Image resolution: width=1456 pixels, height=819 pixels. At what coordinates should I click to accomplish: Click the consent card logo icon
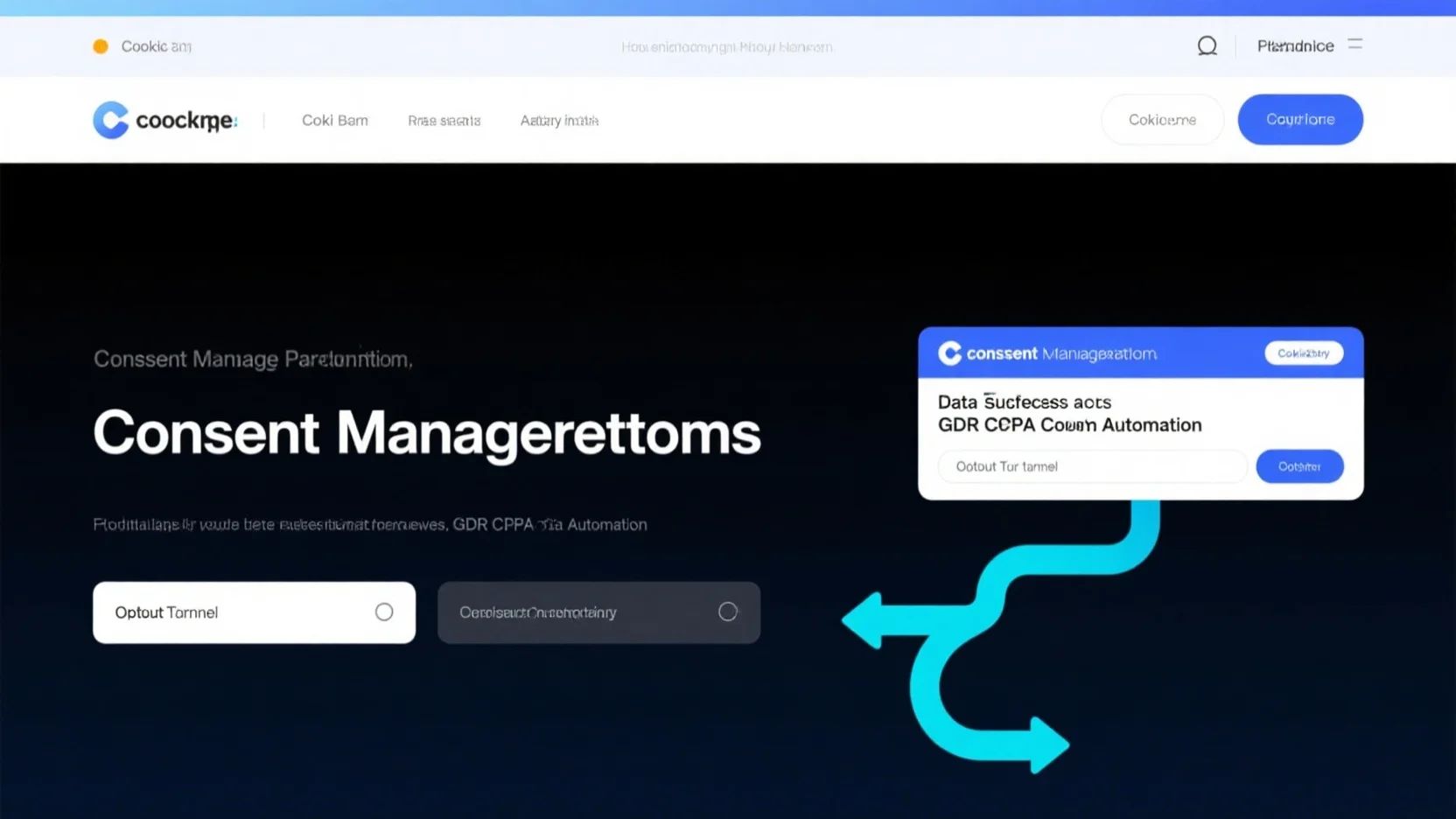(949, 353)
